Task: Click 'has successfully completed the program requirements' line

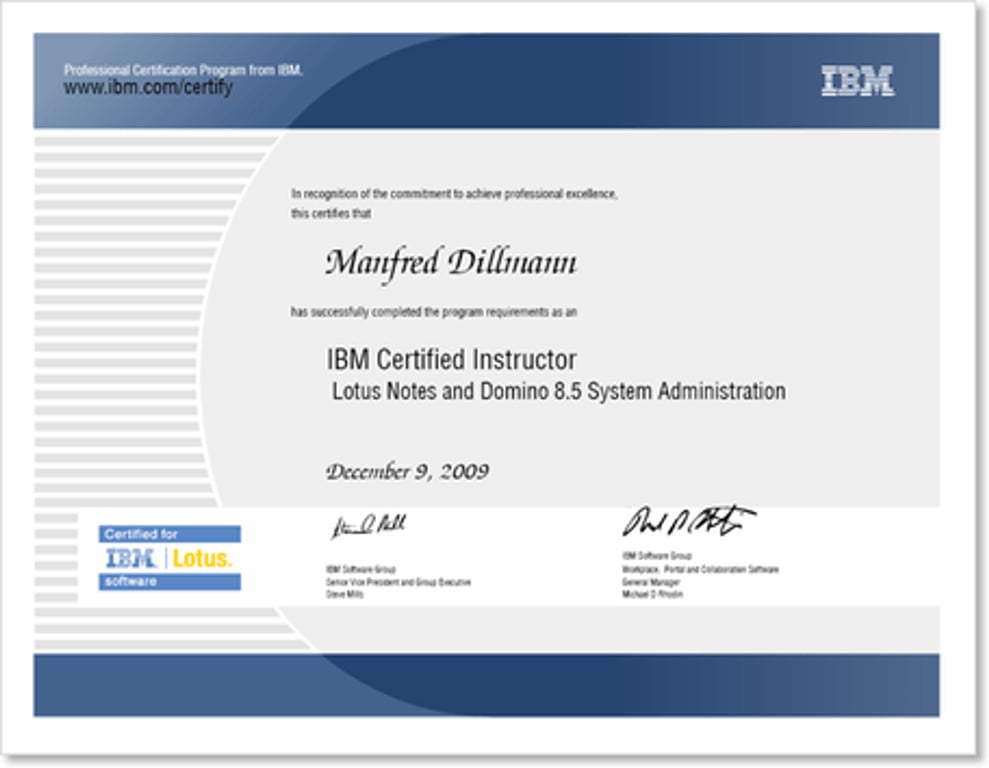Action: point(434,312)
